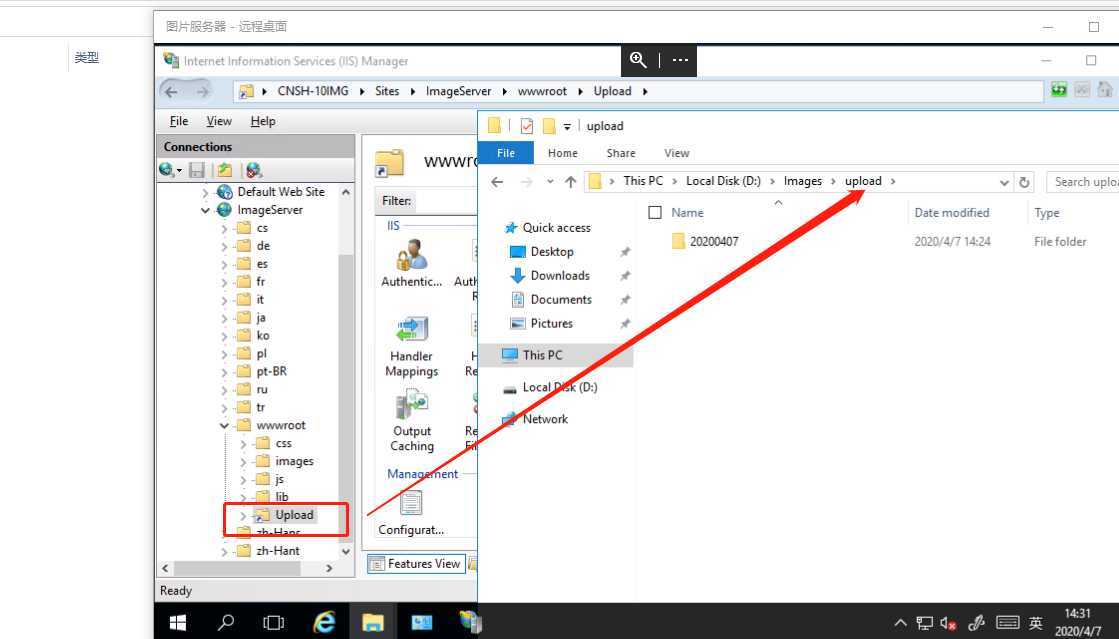Viewport: 1119px width, 639px height.
Task: Expand the images folder under wwwroot
Action: (243, 462)
